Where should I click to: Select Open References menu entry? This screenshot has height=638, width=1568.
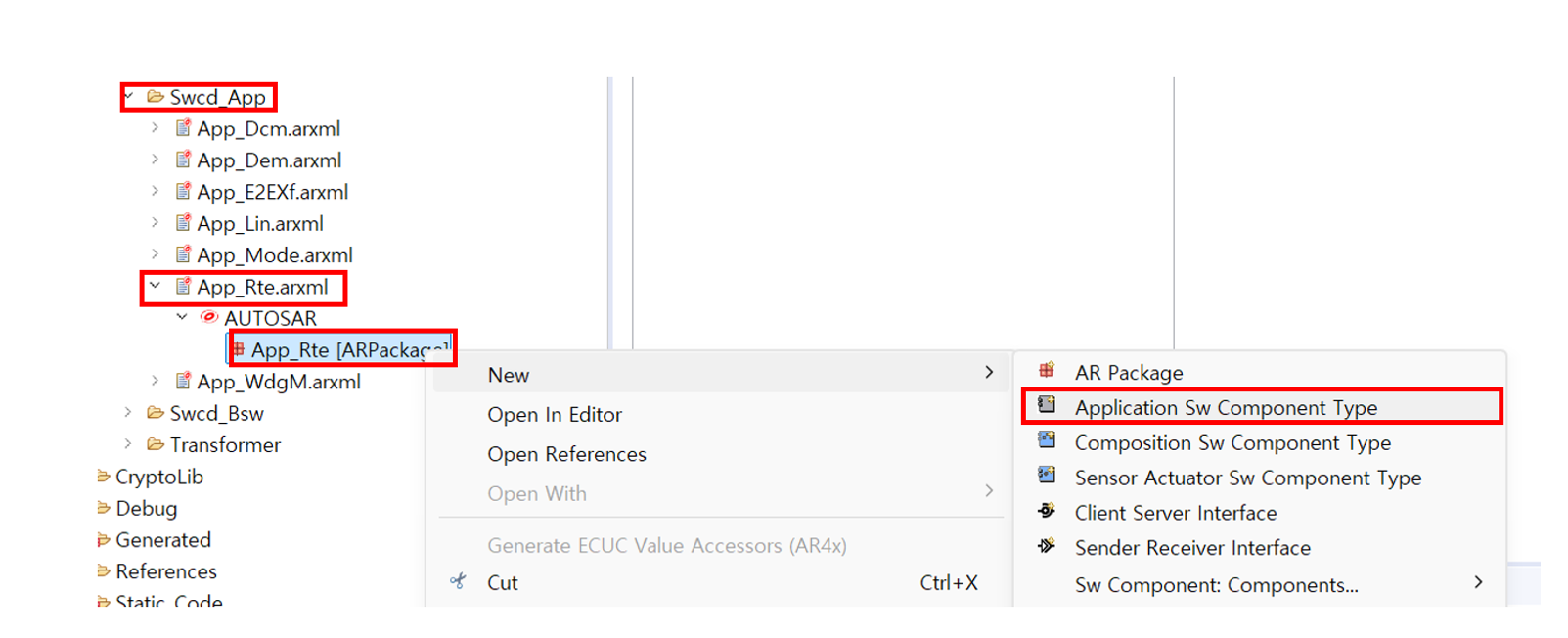[566, 454]
